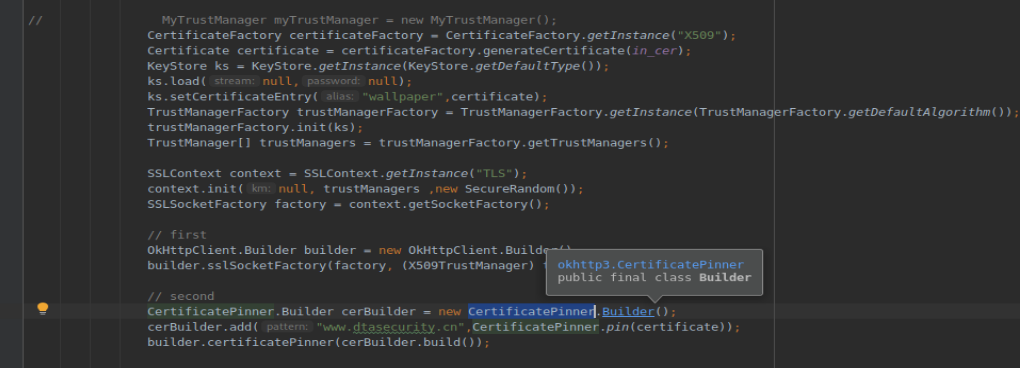Click the "password:" parameter hint
Image resolution: width=1020 pixels, height=368 pixels.
click(x=333, y=81)
